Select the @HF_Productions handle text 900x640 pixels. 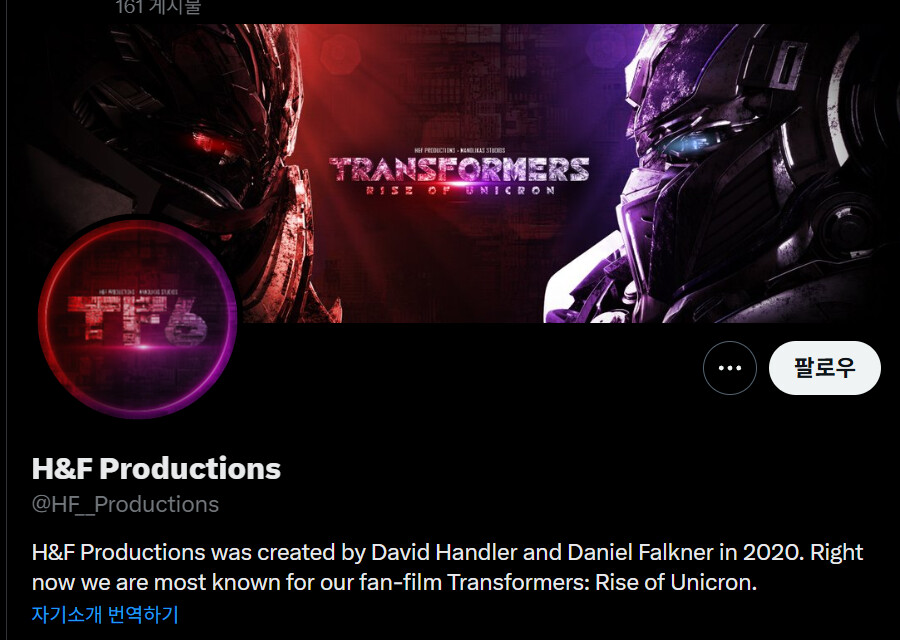pos(125,504)
